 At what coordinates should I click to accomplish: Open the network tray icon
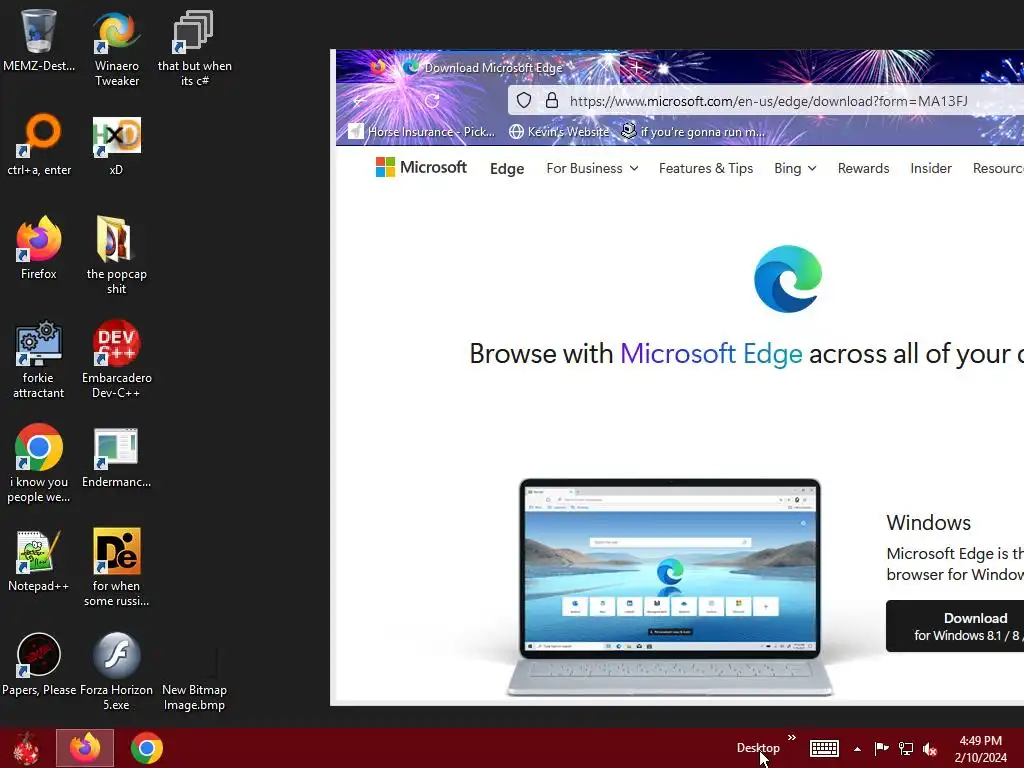click(x=906, y=748)
